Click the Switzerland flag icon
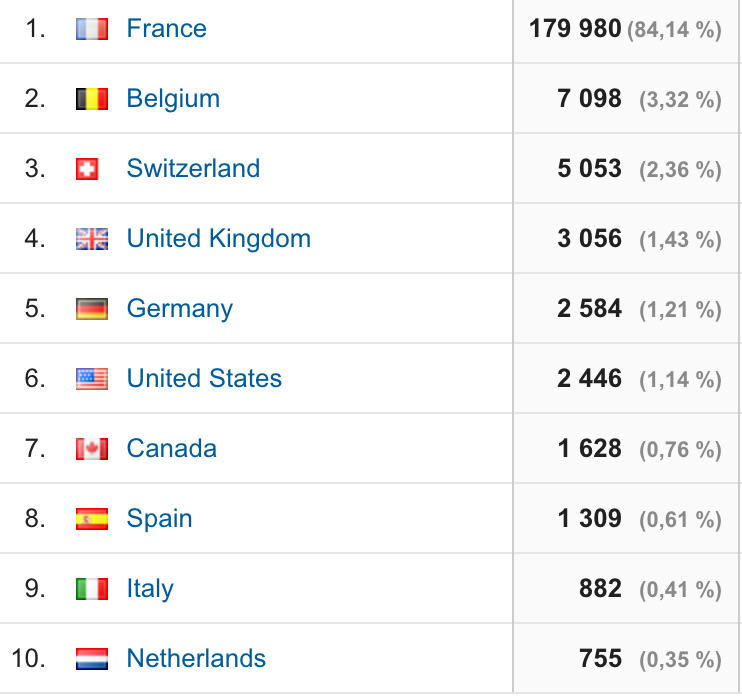 pos(88,169)
